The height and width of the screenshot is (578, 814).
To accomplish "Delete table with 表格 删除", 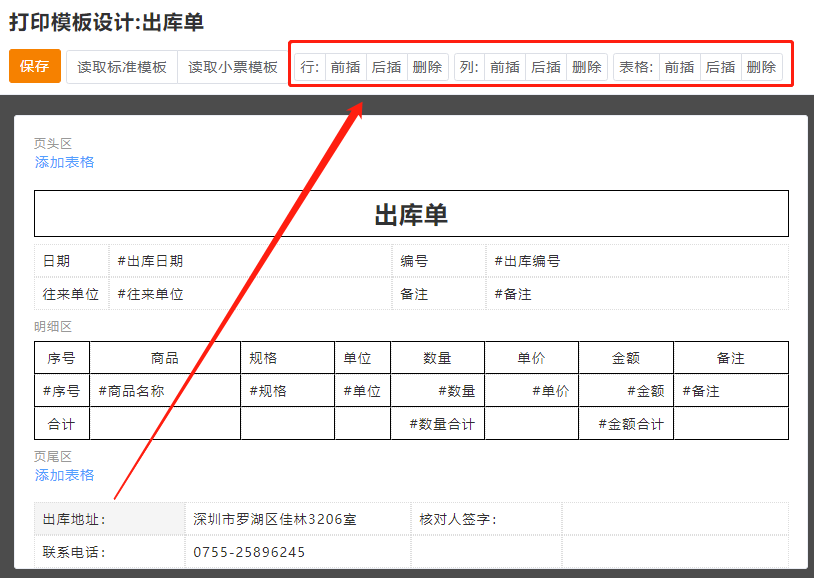I will [x=761, y=67].
